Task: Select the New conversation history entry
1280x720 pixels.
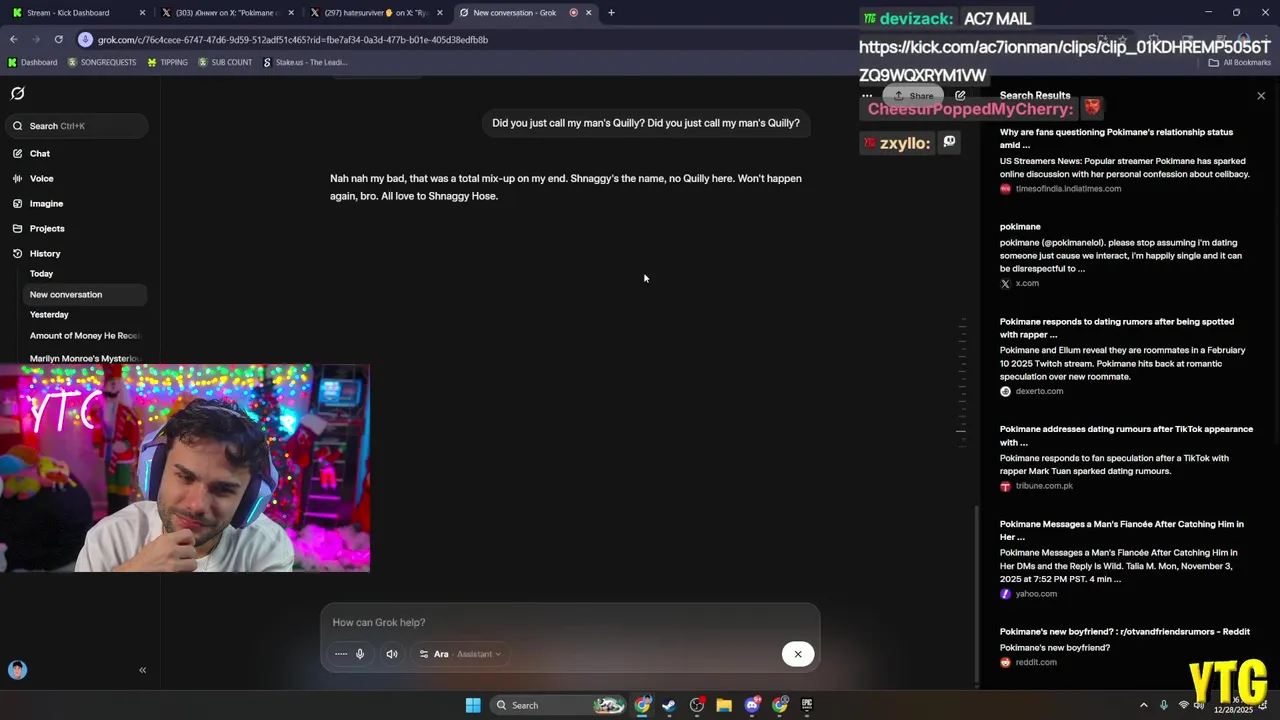Action: click(x=84, y=295)
